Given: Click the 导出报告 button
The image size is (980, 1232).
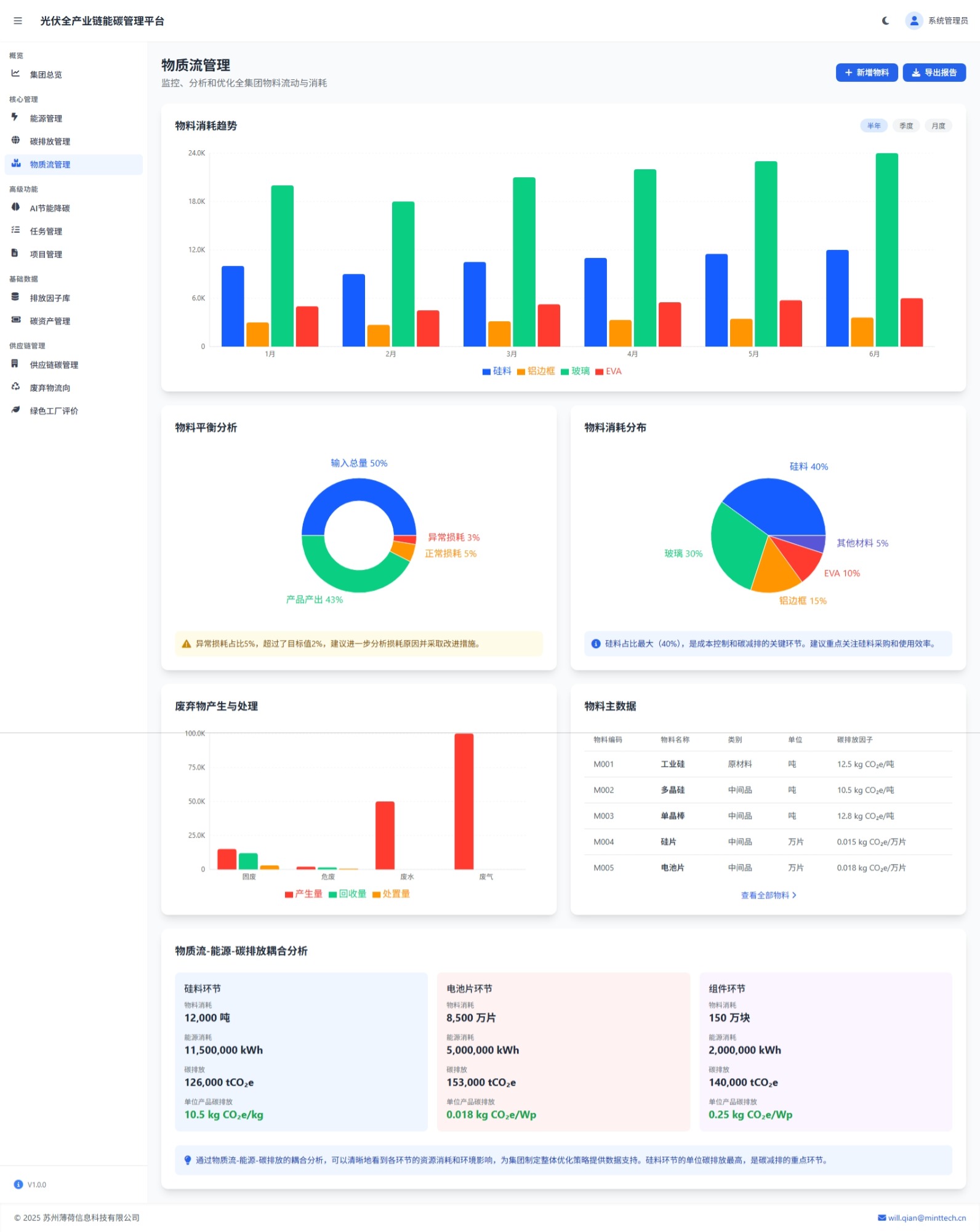Looking at the screenshot, I should click(x=934, y=73).
